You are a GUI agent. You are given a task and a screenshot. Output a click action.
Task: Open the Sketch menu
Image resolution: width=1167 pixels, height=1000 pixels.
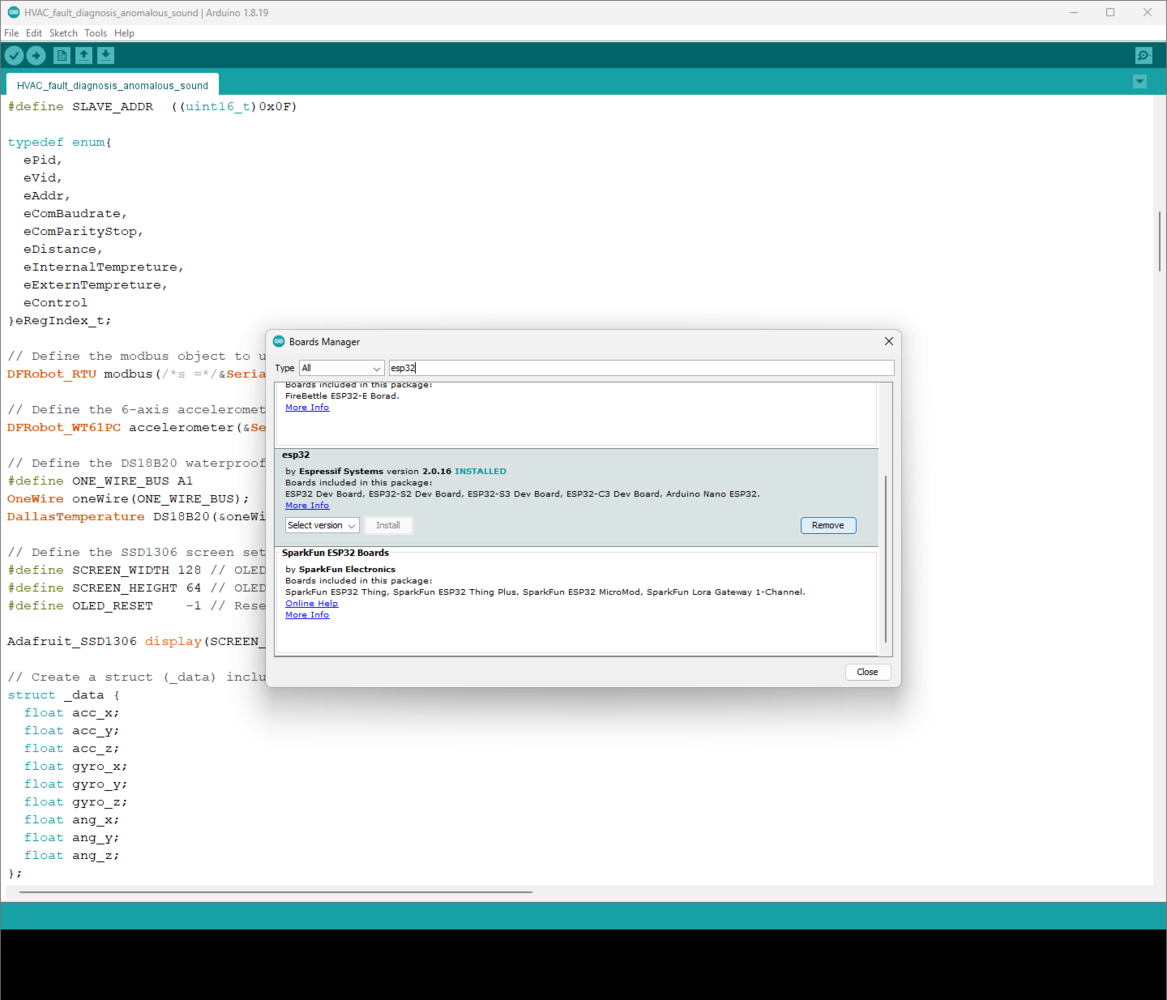pyautogui.click(x=63, y=33)
